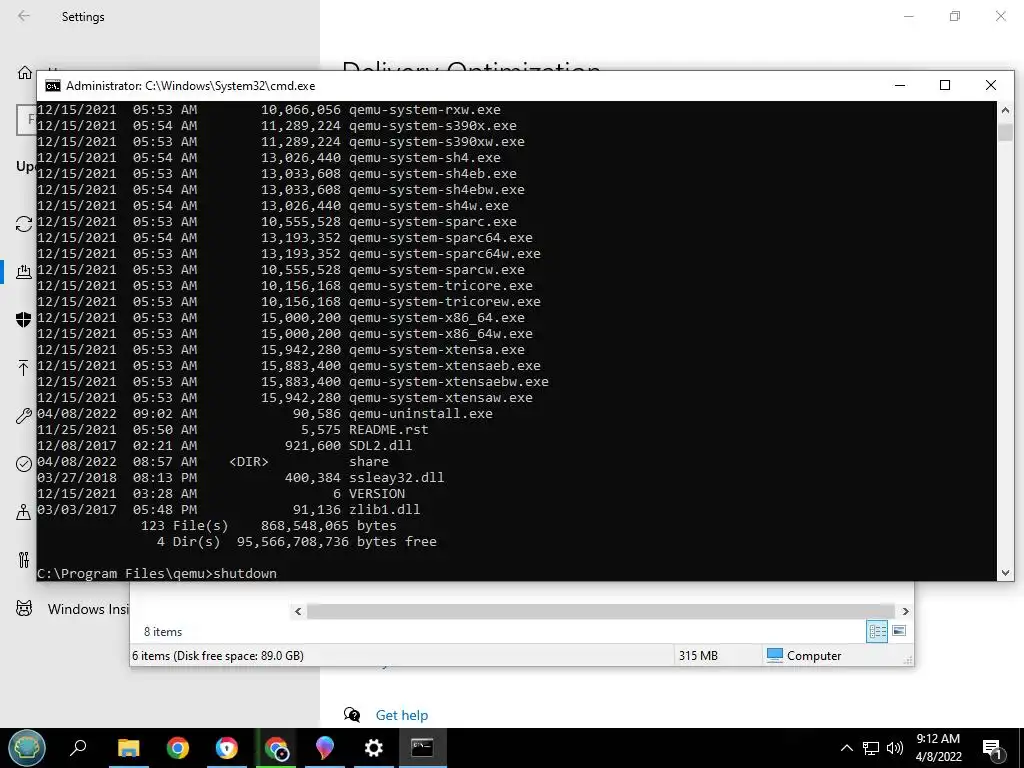
Task: Switch Explorer to details view icon
Action: [877, 631]
